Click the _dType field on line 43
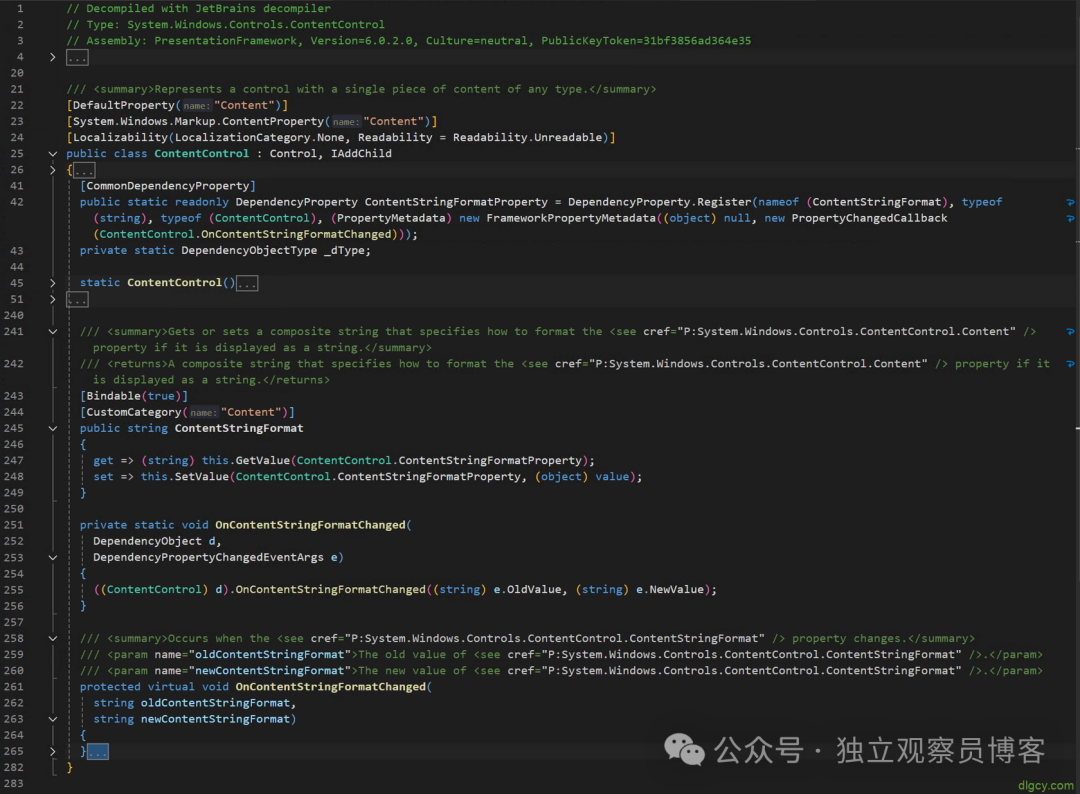Image resolution: width=1080 pixels, height=794 pixels. click(344, 251)
